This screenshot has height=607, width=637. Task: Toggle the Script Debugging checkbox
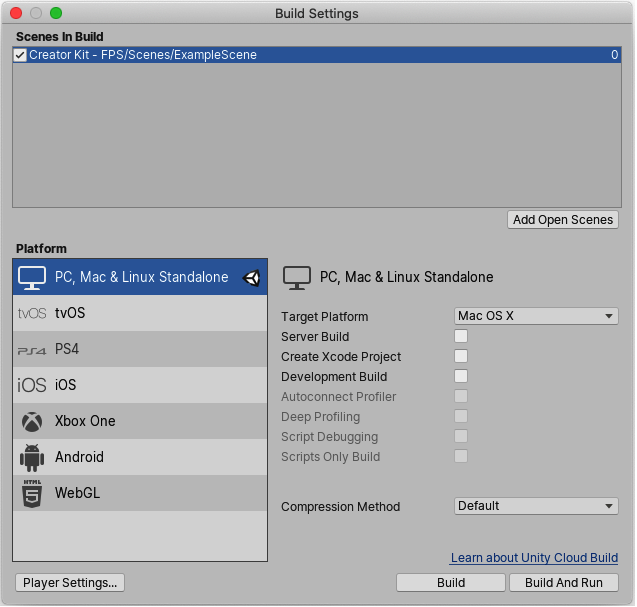[461, 436]
